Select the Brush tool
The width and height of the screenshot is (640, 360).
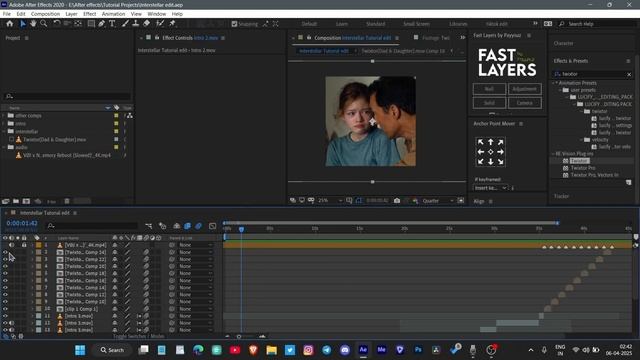pos(125,24)
